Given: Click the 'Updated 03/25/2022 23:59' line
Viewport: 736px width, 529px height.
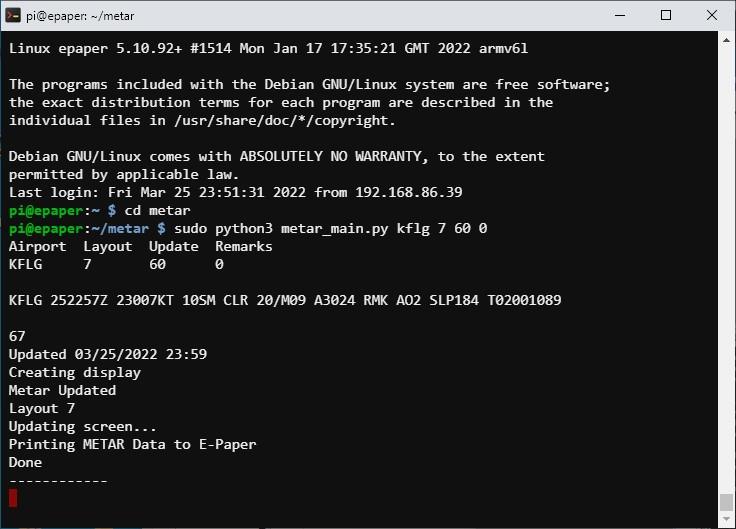Looking at the screenshot, I should tap(108, 354).
